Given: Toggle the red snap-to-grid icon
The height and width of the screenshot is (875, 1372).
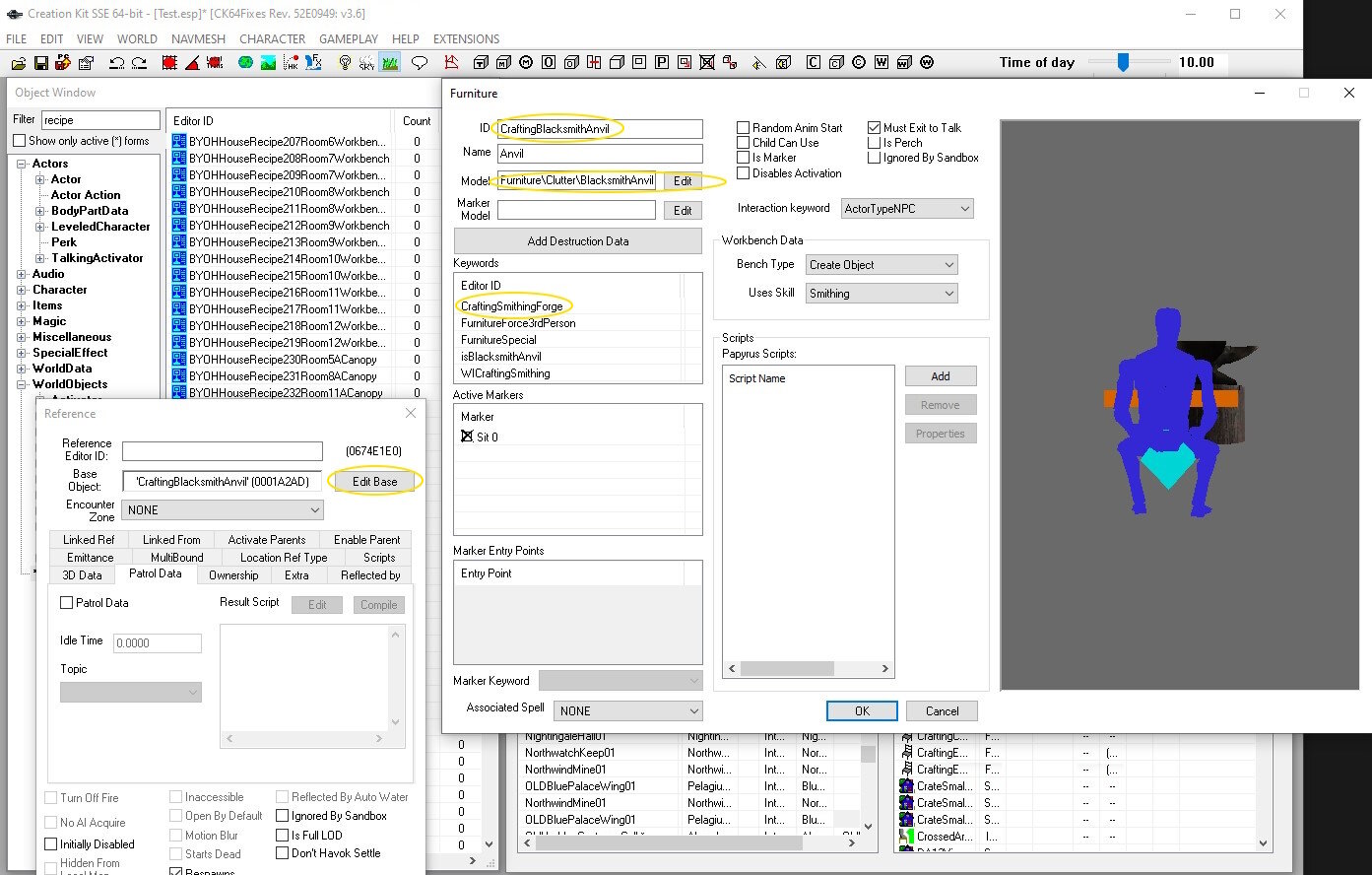Looking at the screenshot, I should [x=169, y=63].
